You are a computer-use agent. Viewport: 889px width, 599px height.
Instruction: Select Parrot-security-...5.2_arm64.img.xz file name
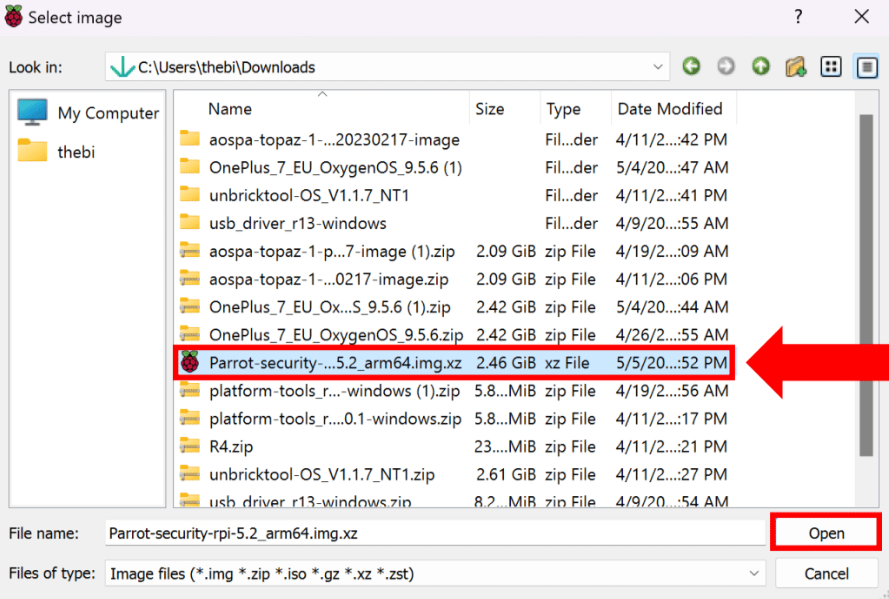click(x=335, y=363)
